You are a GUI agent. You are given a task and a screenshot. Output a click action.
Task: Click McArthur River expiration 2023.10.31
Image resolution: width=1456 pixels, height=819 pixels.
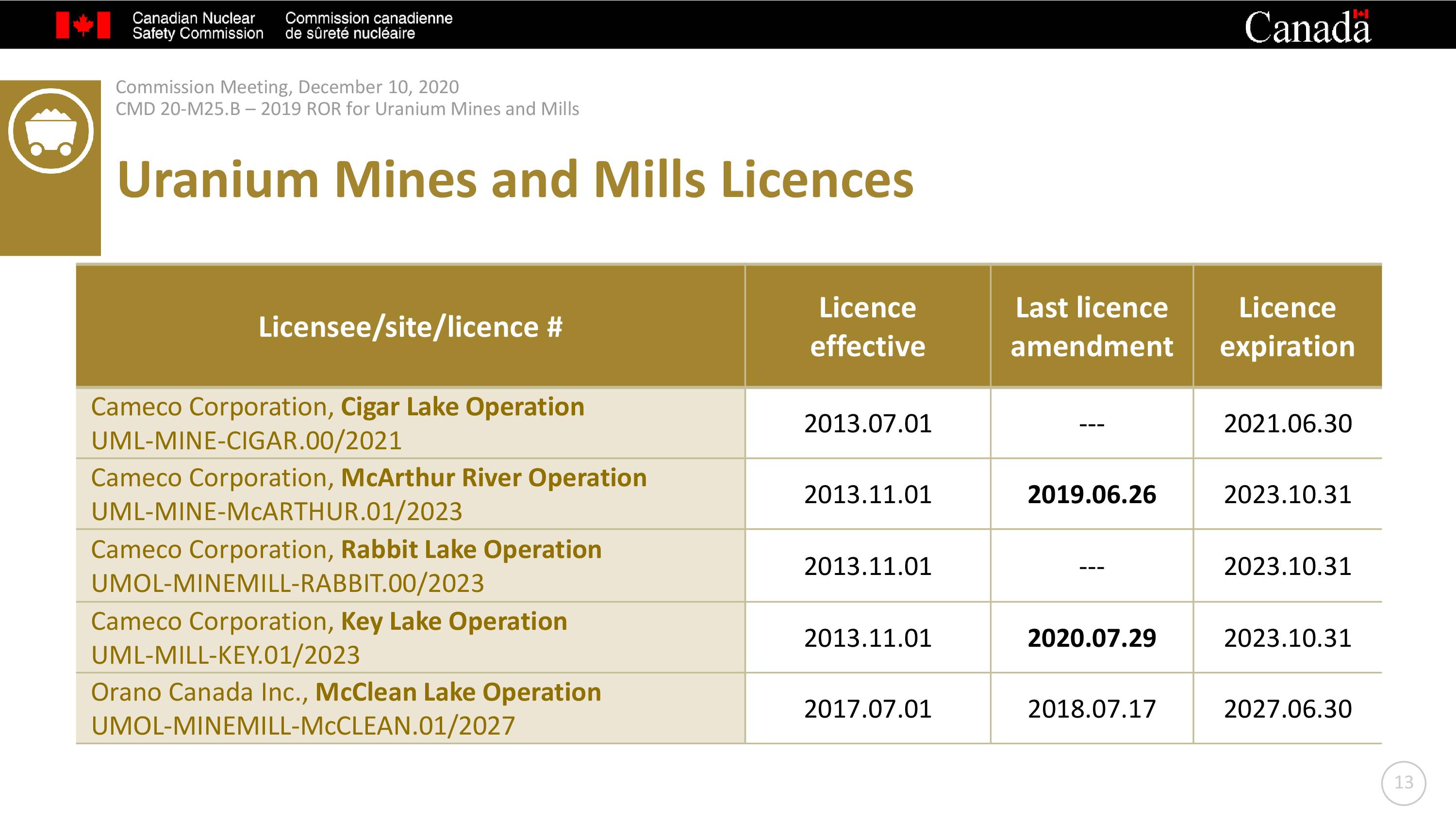click(1288, 494)
